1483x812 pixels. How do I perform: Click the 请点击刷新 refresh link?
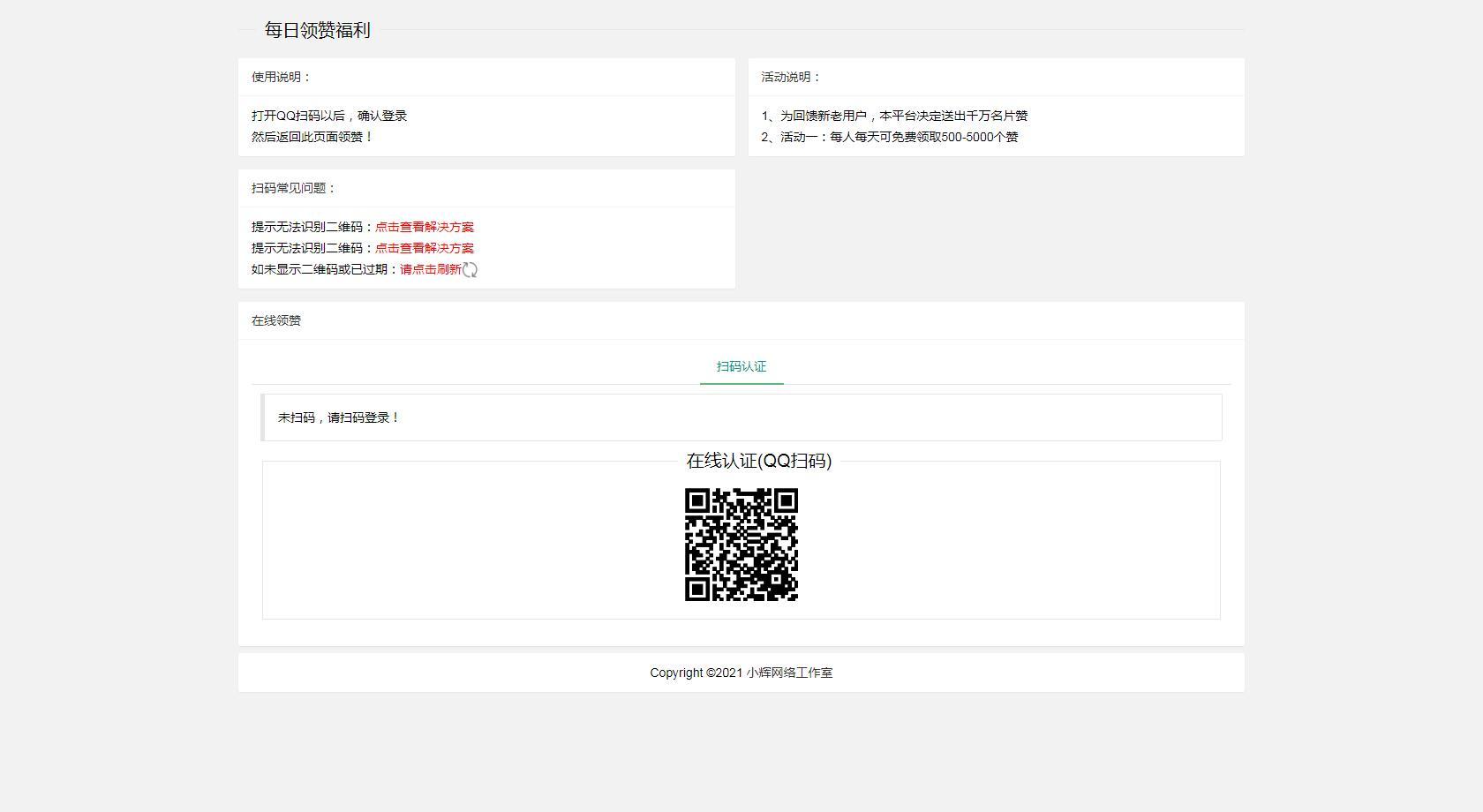pyautogui.click(x=431, y=269)
